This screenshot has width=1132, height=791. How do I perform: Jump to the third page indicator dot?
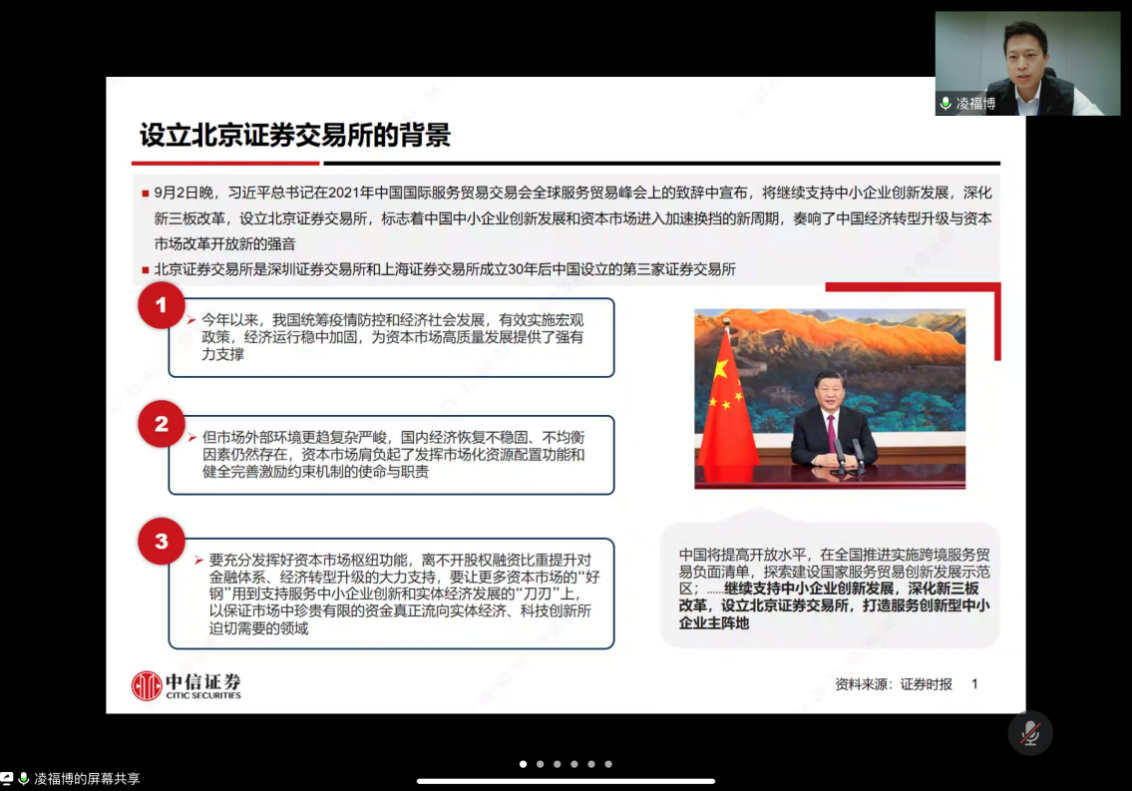point(557,764)
